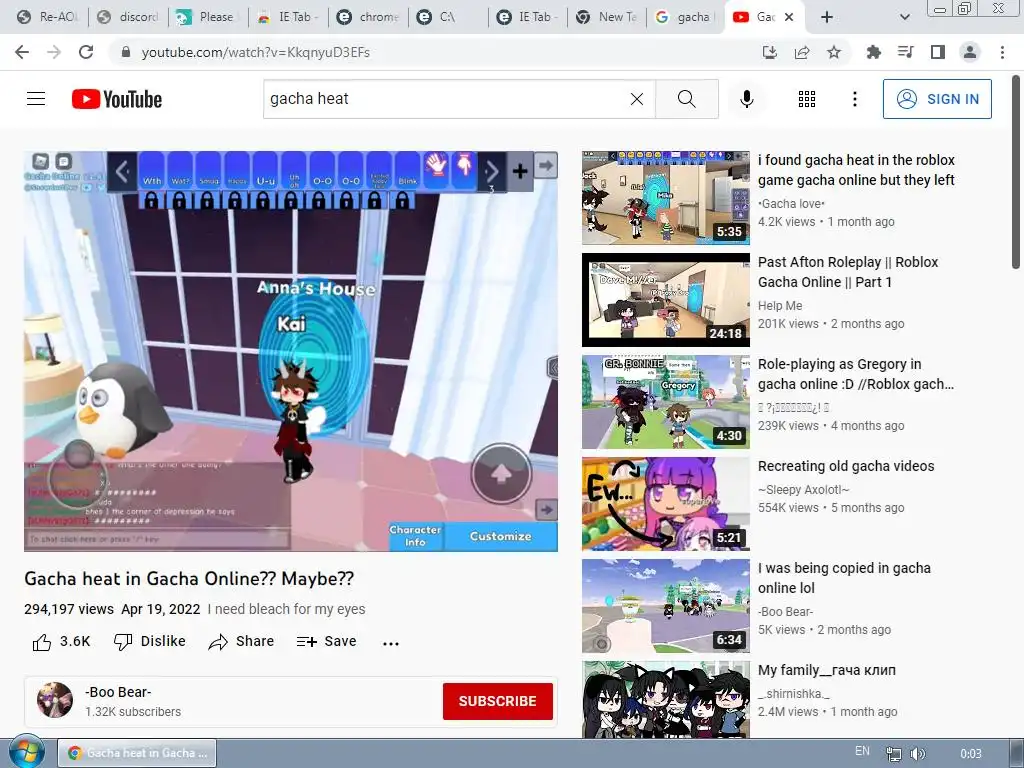The height and width of the screenshot is (768, 1024).
Task: Switch to the C:\ browser tab
Action: pos(448,17)
